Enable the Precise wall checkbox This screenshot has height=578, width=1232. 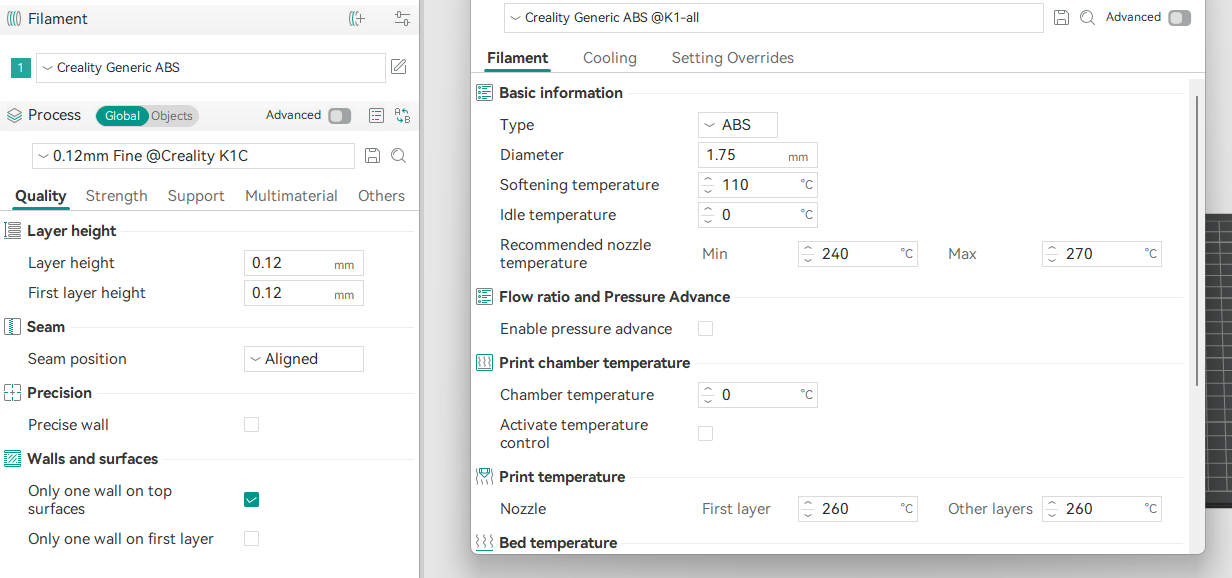(x=251, y=425)
